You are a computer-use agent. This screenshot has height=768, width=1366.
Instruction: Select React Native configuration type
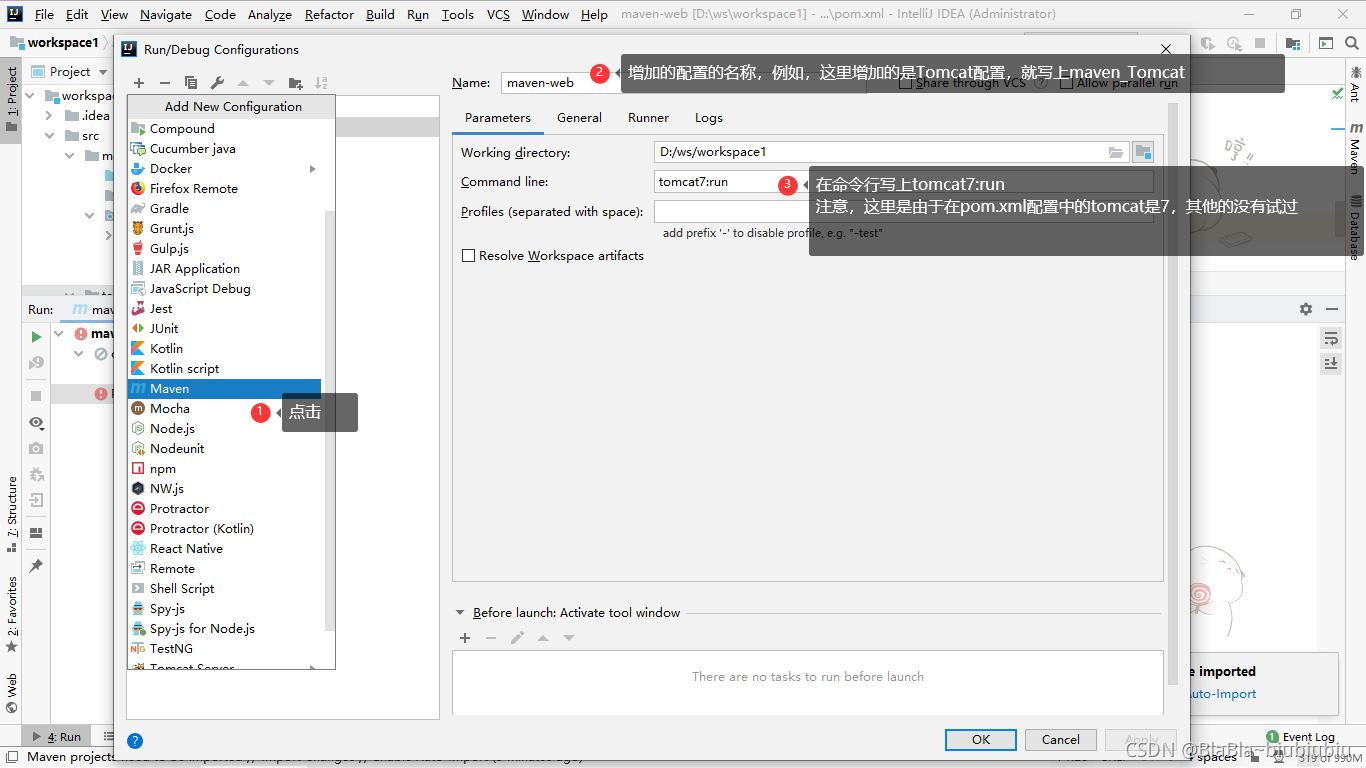(x=224, y=548)
